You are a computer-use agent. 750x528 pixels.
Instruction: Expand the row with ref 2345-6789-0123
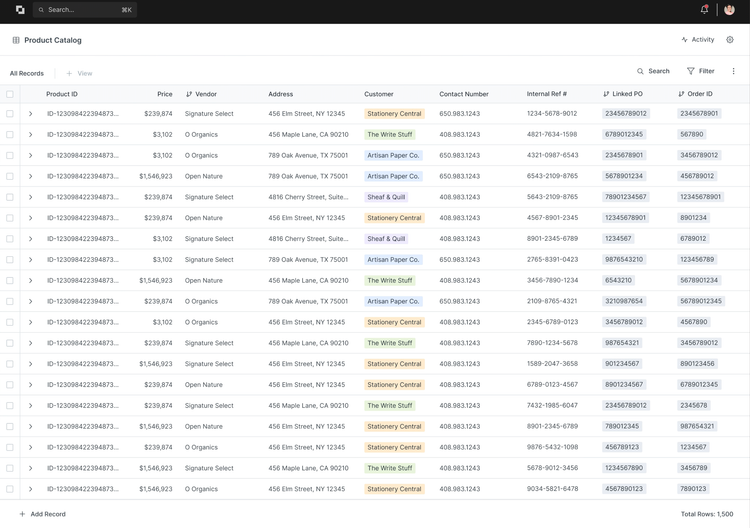click(30, 322)
